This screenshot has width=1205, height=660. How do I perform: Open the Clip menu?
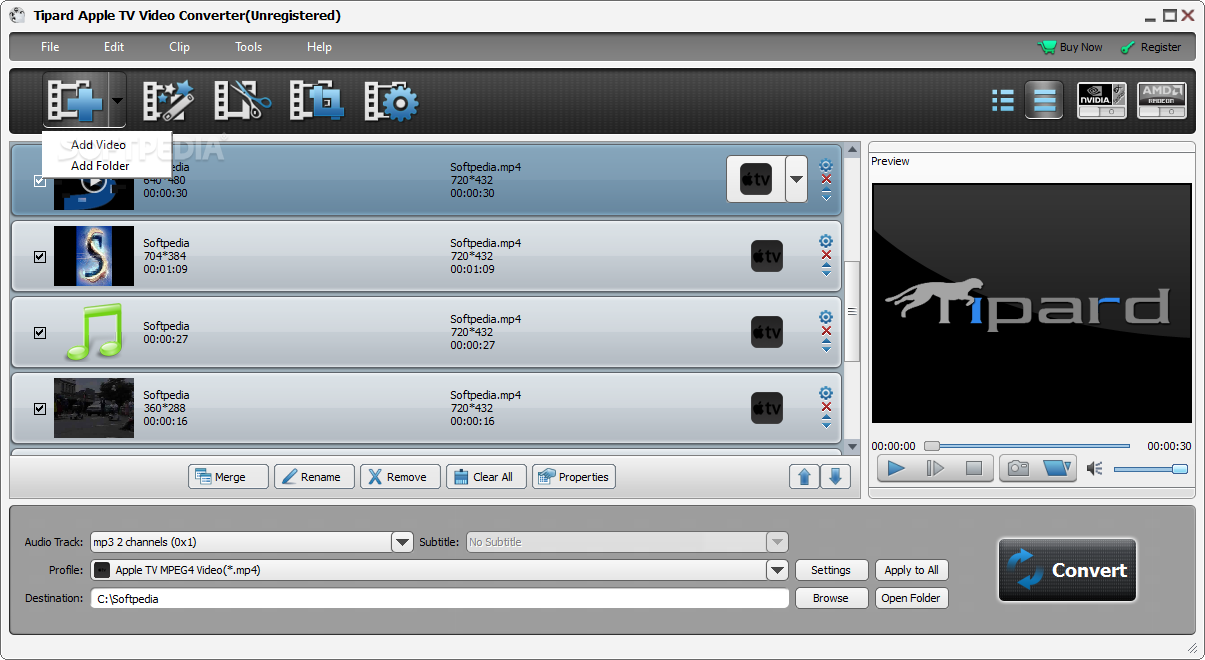click(179, 47)
